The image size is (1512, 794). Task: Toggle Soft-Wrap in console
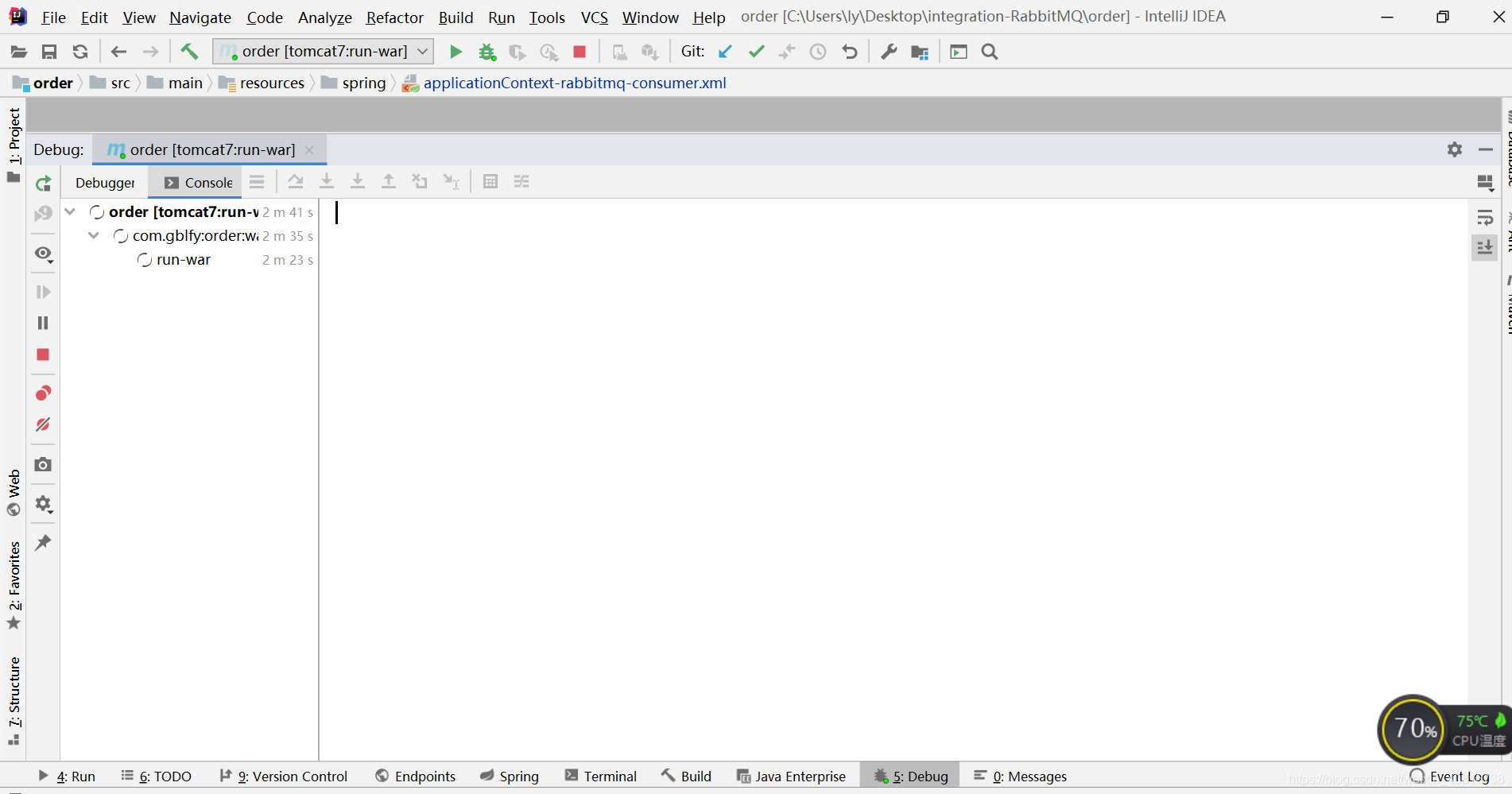pos(1485,218)
